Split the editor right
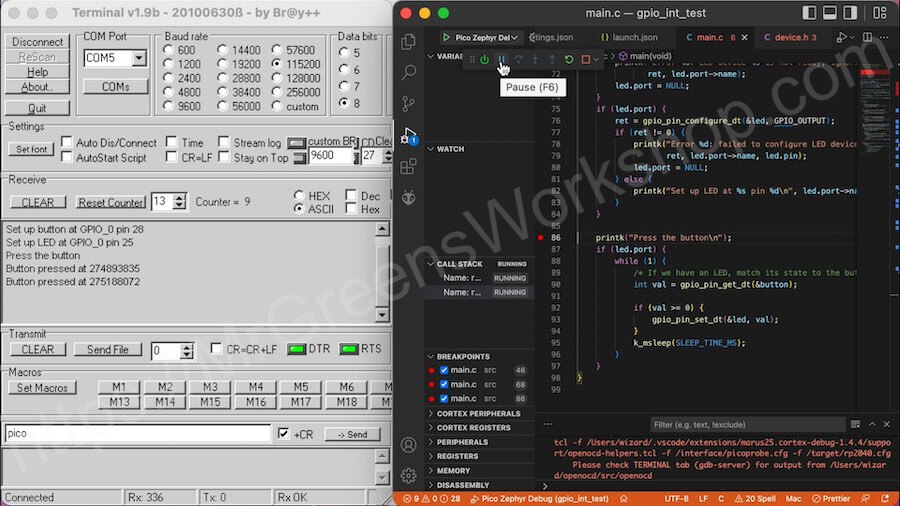The height and width of the screenshot is (506, 900). pyautogui.click(x=867, y=37)
